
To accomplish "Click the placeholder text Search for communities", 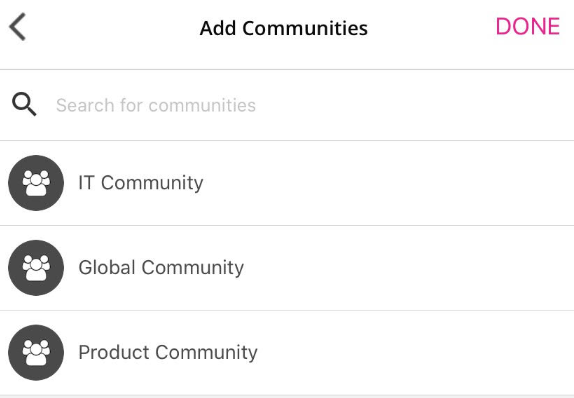I will pyautogui.click(x=156, y=105).
